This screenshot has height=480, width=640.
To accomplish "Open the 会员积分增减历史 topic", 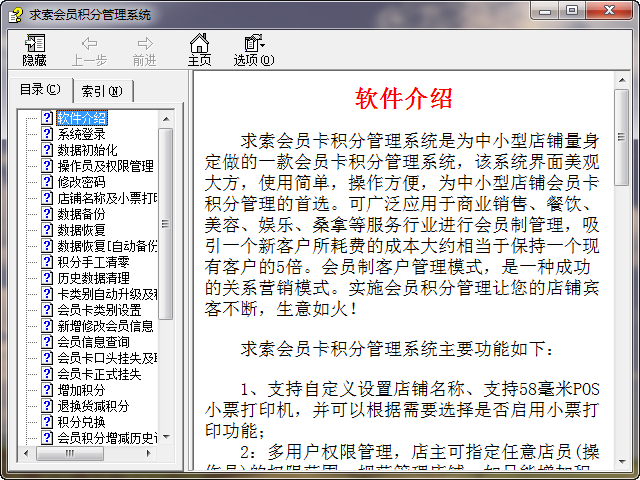I will click(x=107, y=438).
